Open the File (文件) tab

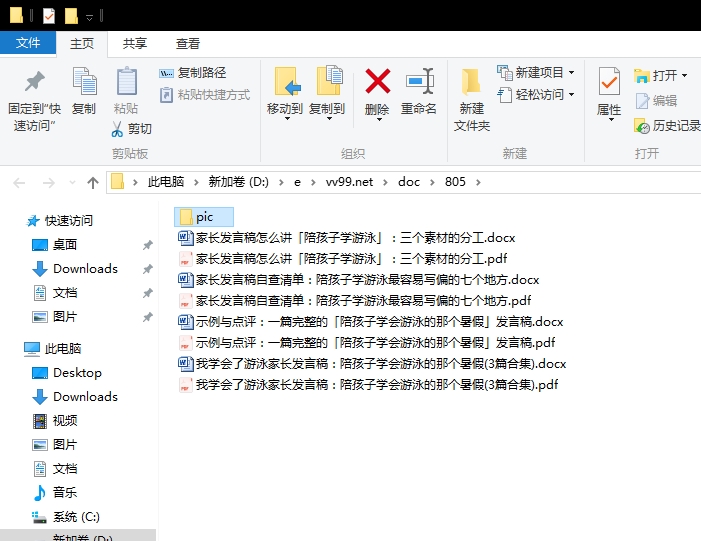click(x=28, y=43)
